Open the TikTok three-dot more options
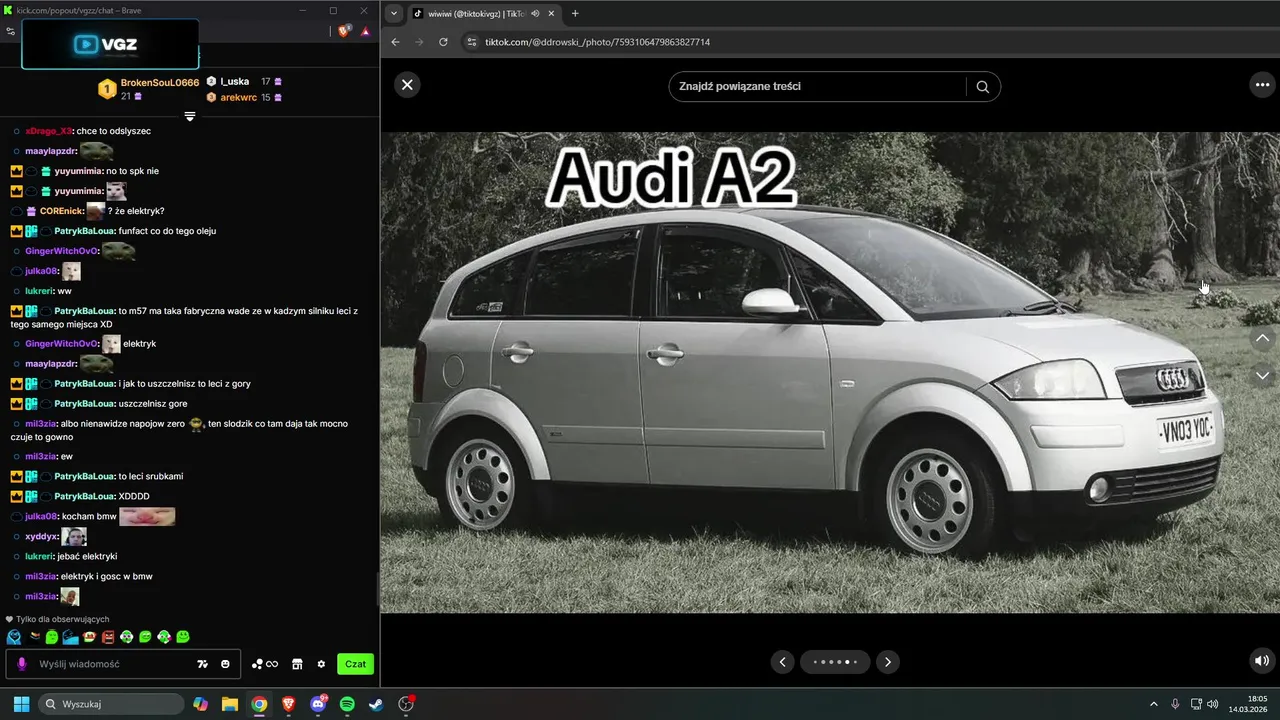 coord(1262,85)
